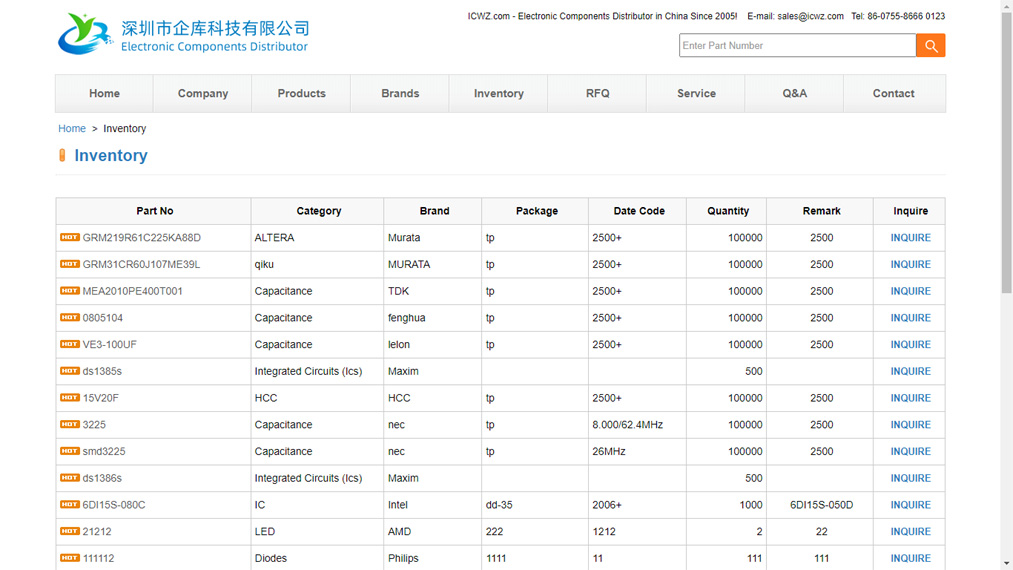Click INQUIRE for part 21212

pyautogui.click(x=910, y=531)
